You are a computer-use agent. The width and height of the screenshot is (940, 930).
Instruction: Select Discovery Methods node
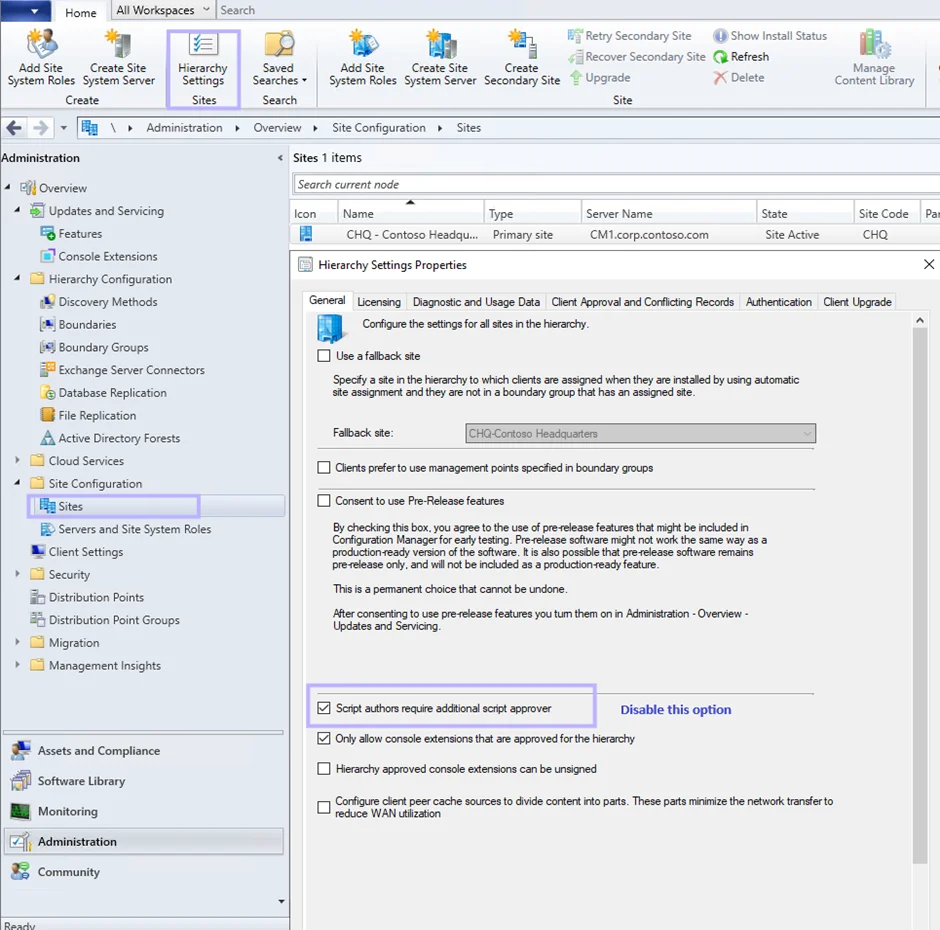pyautogui.click(x=98, y=302)
